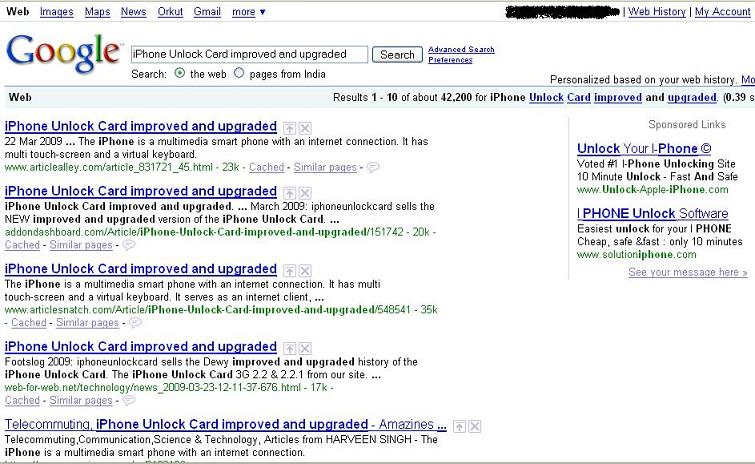View Similar pages for web-for-web.net result
This screenshot has width=755, height=464.
[x=81, y=400]
